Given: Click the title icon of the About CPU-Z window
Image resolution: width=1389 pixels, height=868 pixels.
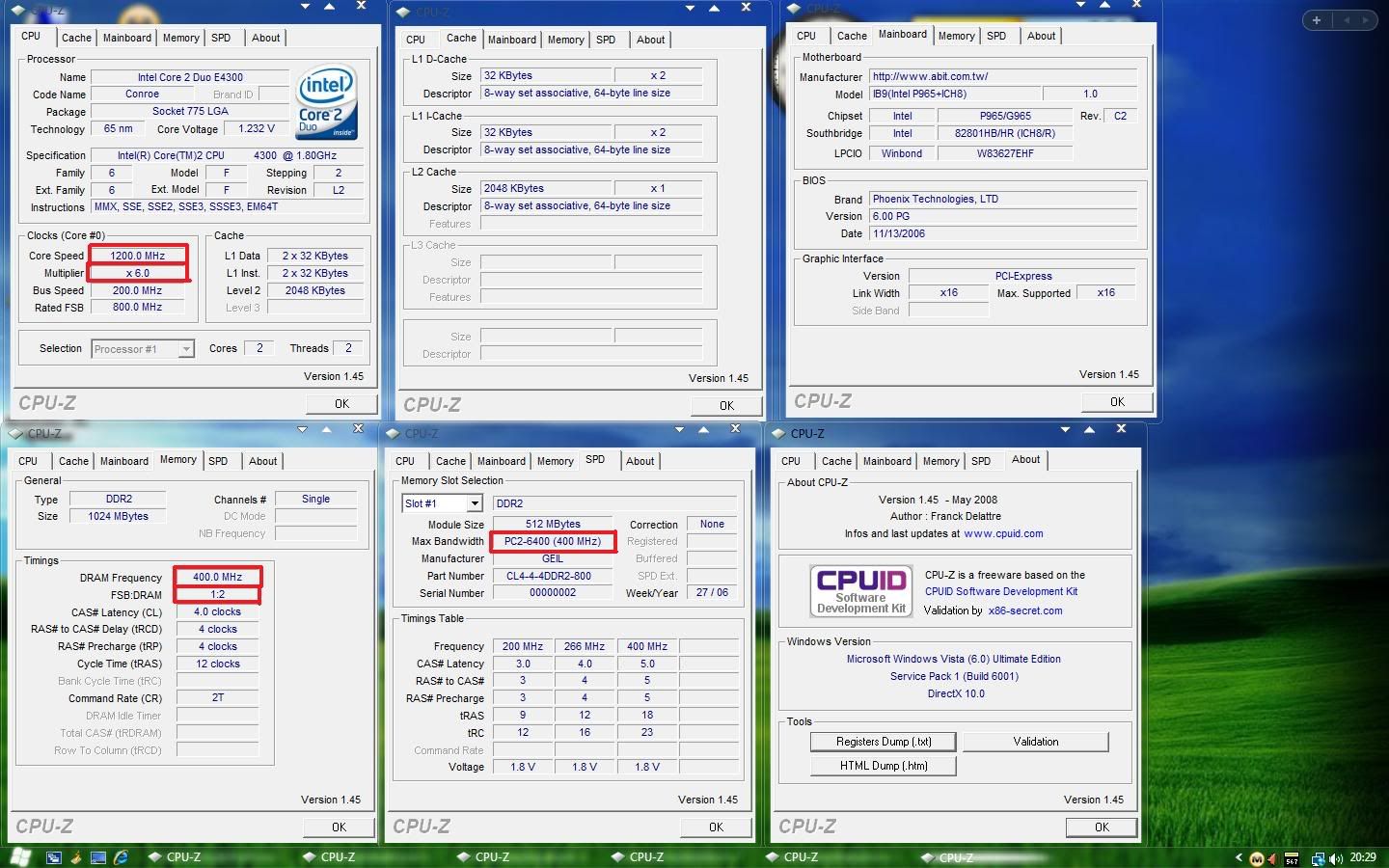Looking at the screenshot, I should (x=778, y=433).
